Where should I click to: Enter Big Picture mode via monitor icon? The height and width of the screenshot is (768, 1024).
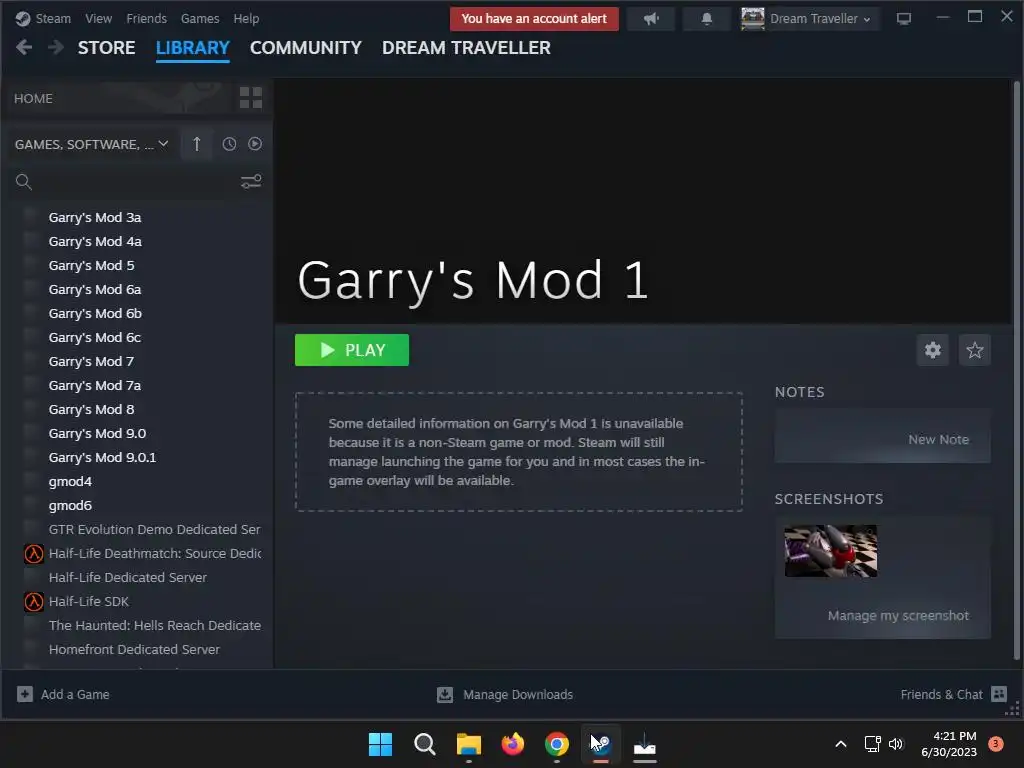[904, 18]
